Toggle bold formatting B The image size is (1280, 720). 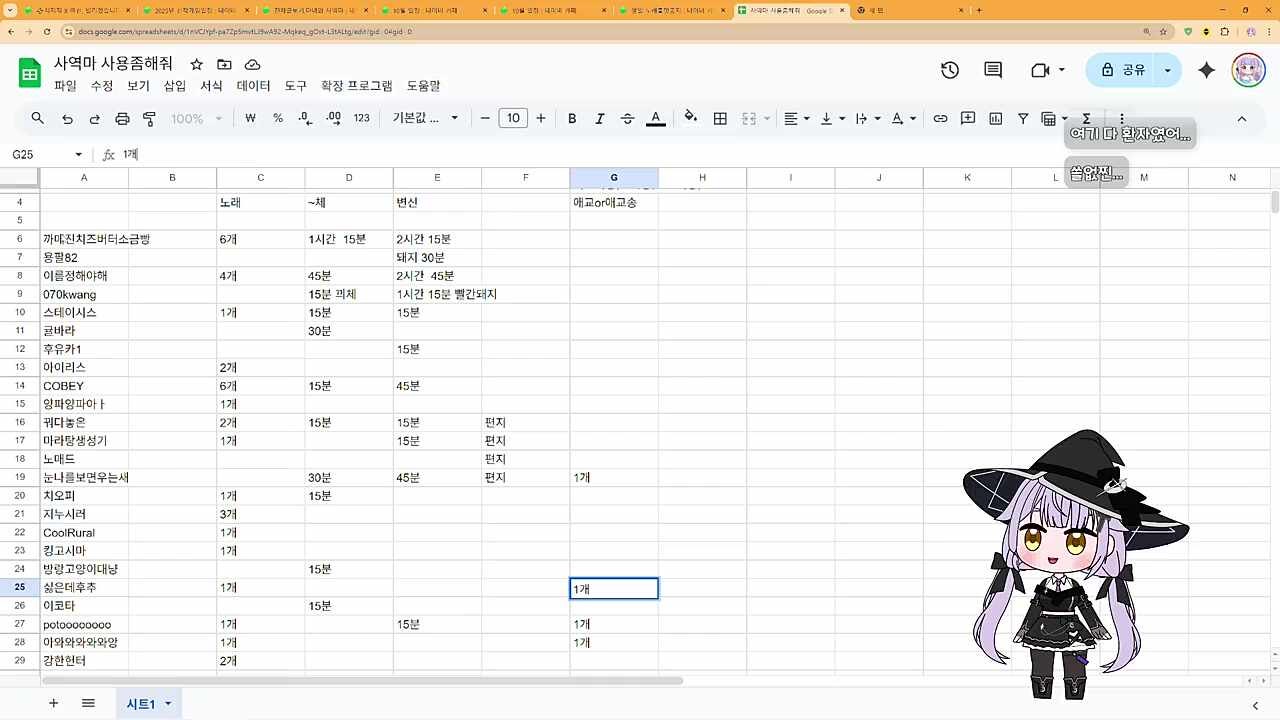click(x=572, y=118)
